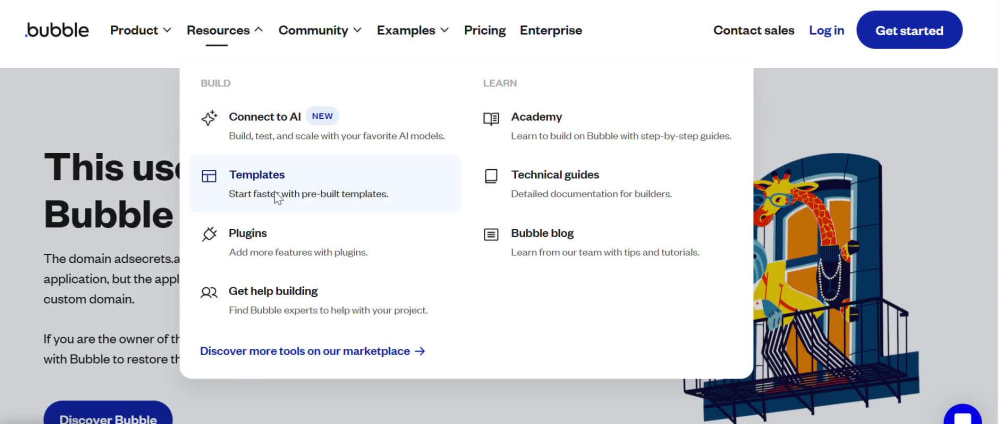Click 'Find Bubble experts to help' description
Viewport: 1000px width, 424px height.
[x=328, y=311]
